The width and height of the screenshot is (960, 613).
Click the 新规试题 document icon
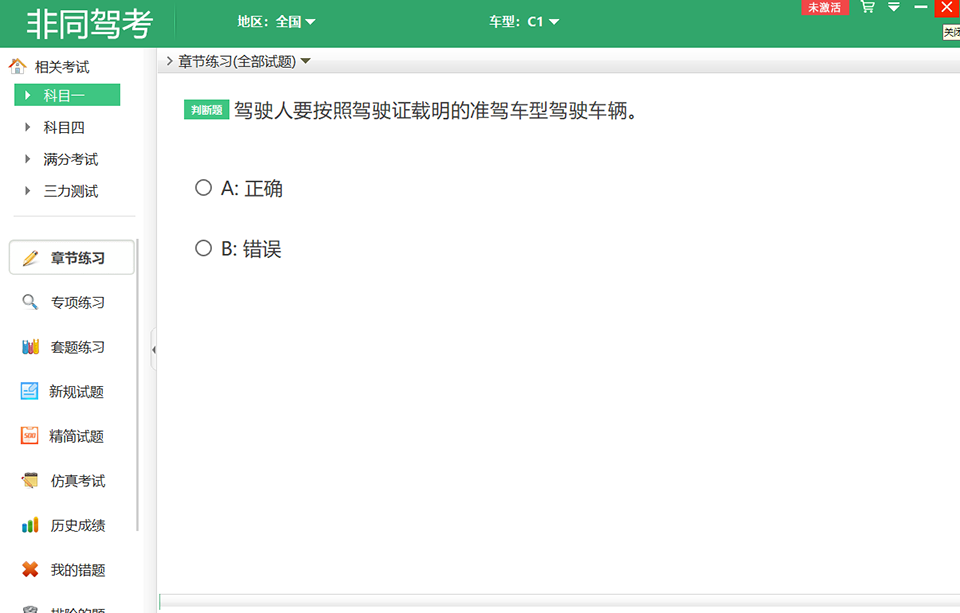coord(29,391)
